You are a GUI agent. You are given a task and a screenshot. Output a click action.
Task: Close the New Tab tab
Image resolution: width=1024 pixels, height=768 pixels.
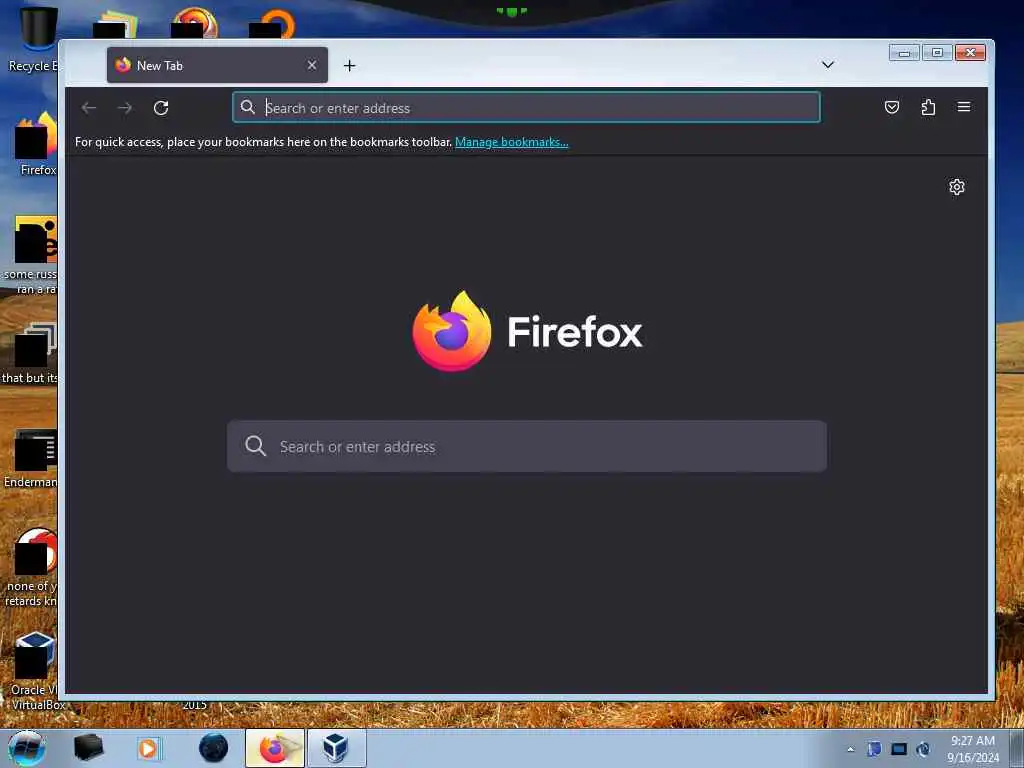pos(312,65)
